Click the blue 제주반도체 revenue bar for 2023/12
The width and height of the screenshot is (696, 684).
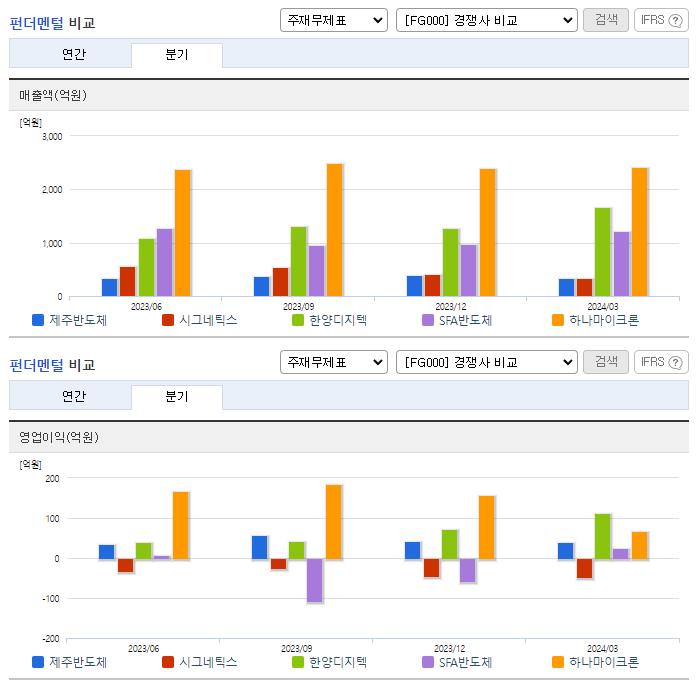click(415, 286)
